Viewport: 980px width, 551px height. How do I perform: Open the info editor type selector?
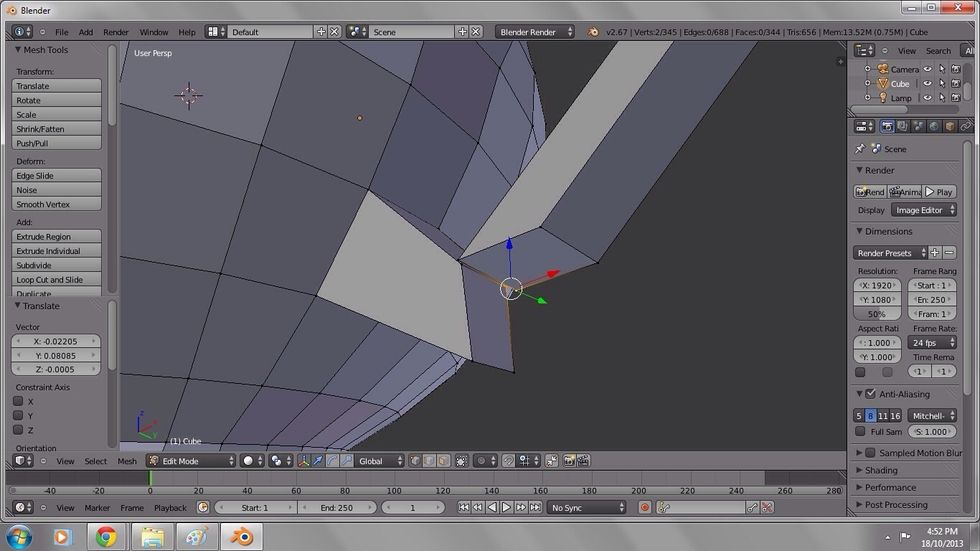pos(22,31)
